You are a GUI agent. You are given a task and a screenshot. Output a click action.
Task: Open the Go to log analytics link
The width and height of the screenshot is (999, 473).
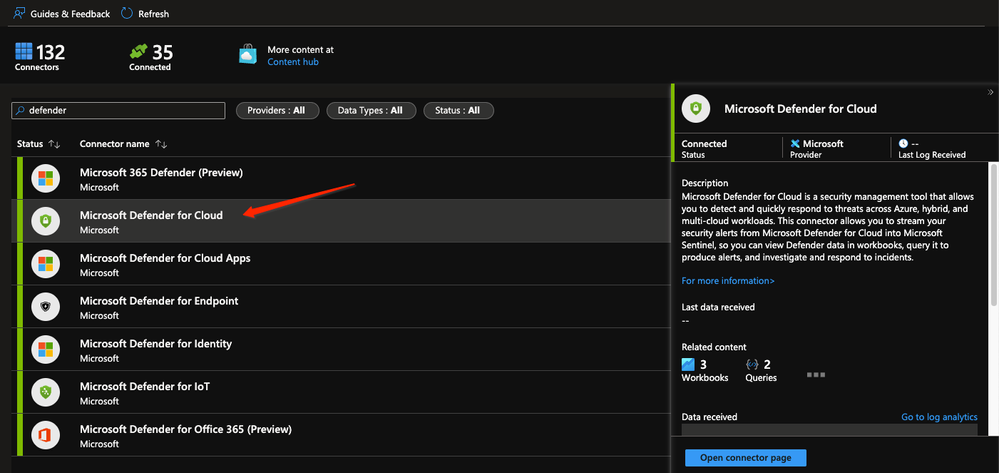pyautogui.click(x=939, y=417)
